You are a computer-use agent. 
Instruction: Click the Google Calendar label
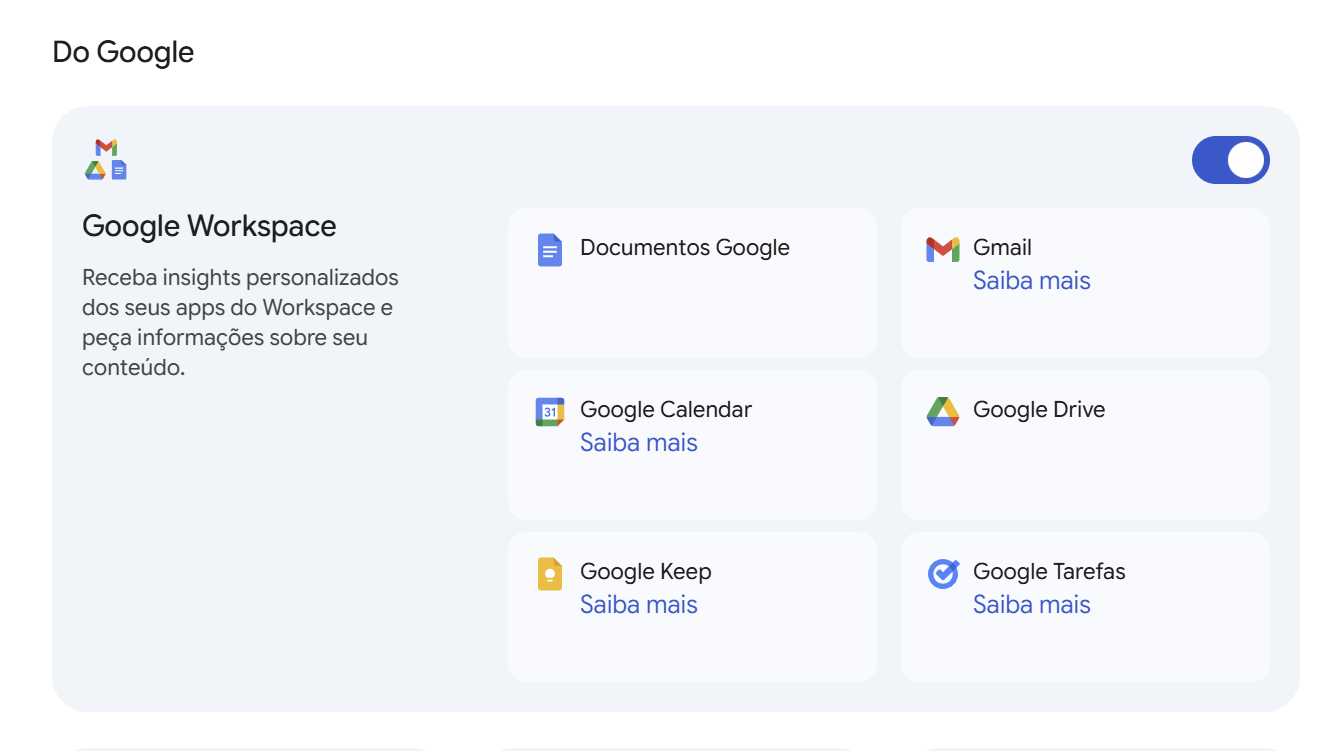click(665, 410)
